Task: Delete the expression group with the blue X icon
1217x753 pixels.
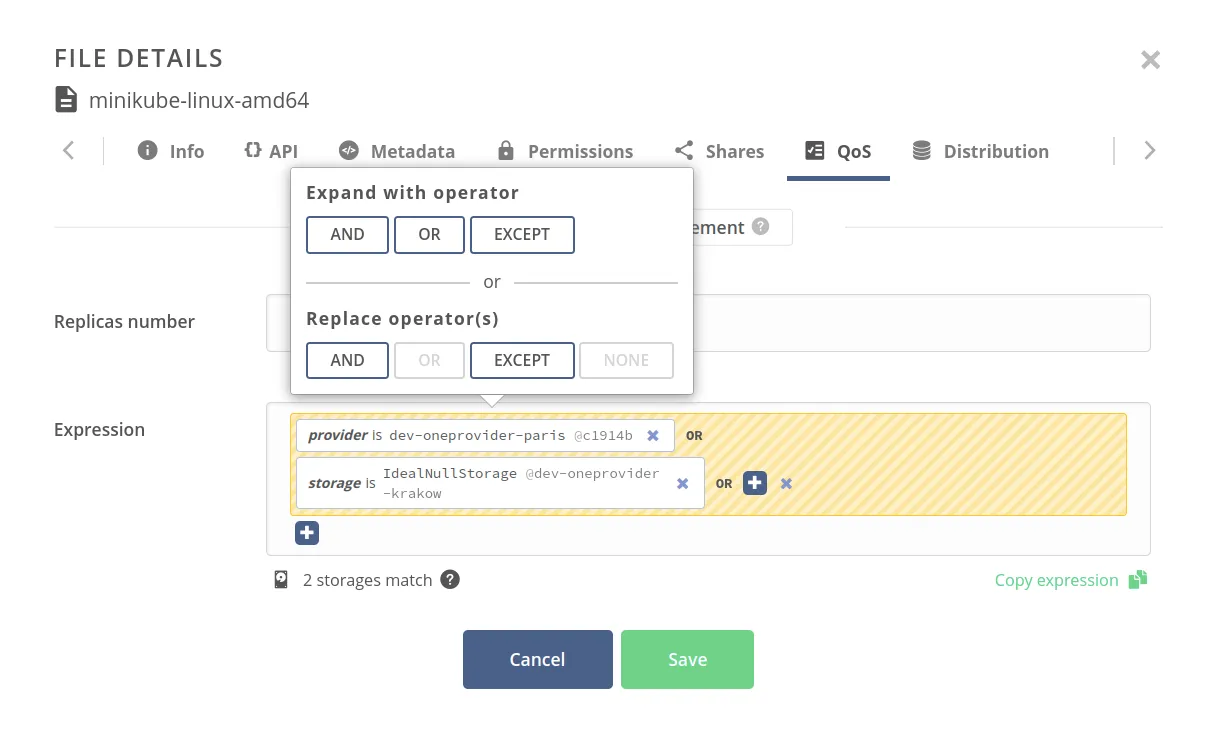Action: [786, 483]
